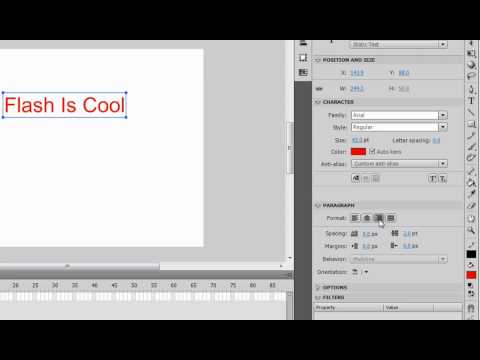The height and width of the screenshot is (360, 480).
Task: Click the Value column header in Filters
Action: point(408,308)
